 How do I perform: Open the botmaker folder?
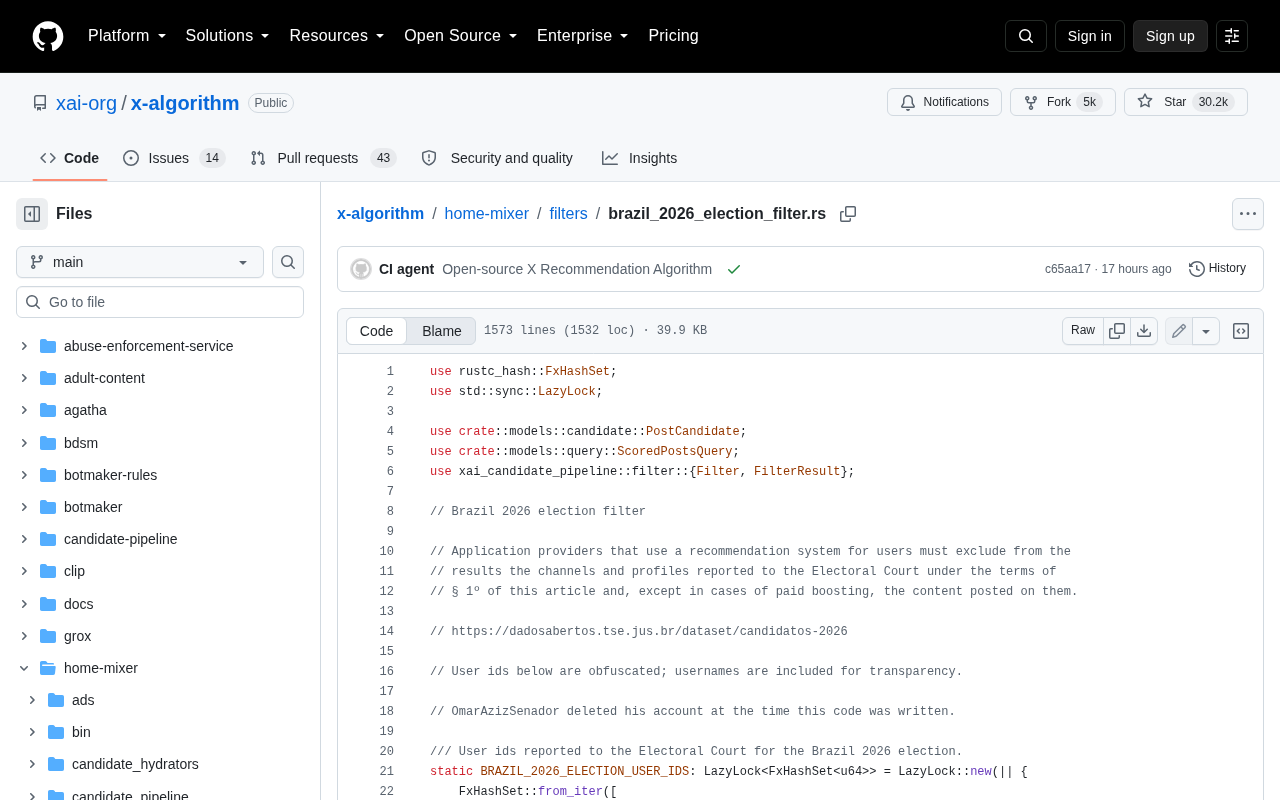pyautogui.click(x=93, y=507)
